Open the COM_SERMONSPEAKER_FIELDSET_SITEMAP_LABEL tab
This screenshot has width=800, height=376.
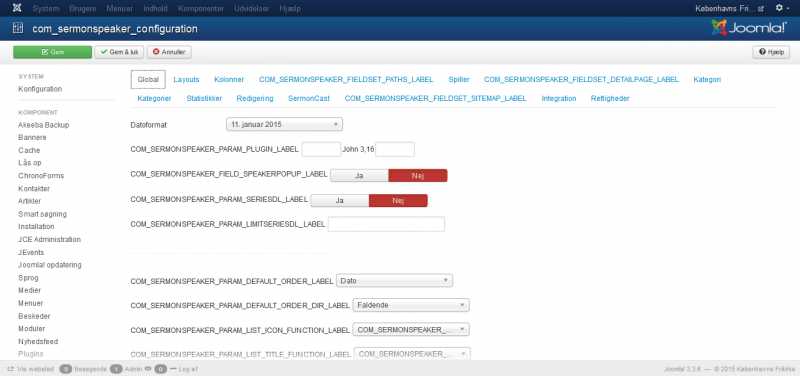435,98
